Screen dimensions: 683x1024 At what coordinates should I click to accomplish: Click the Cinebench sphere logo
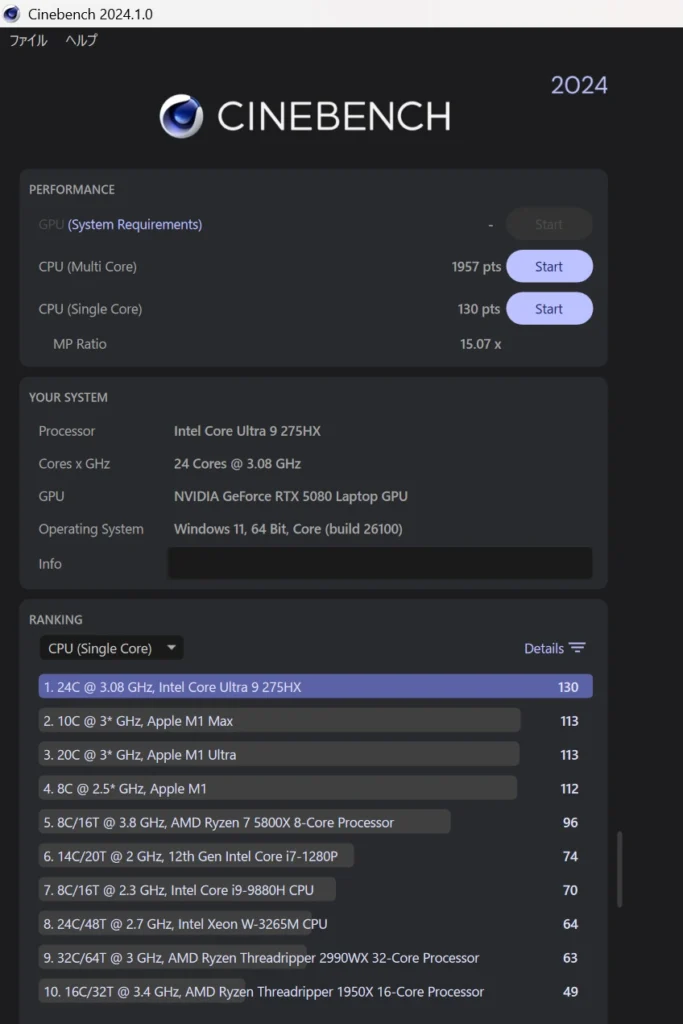click(182, 116)
